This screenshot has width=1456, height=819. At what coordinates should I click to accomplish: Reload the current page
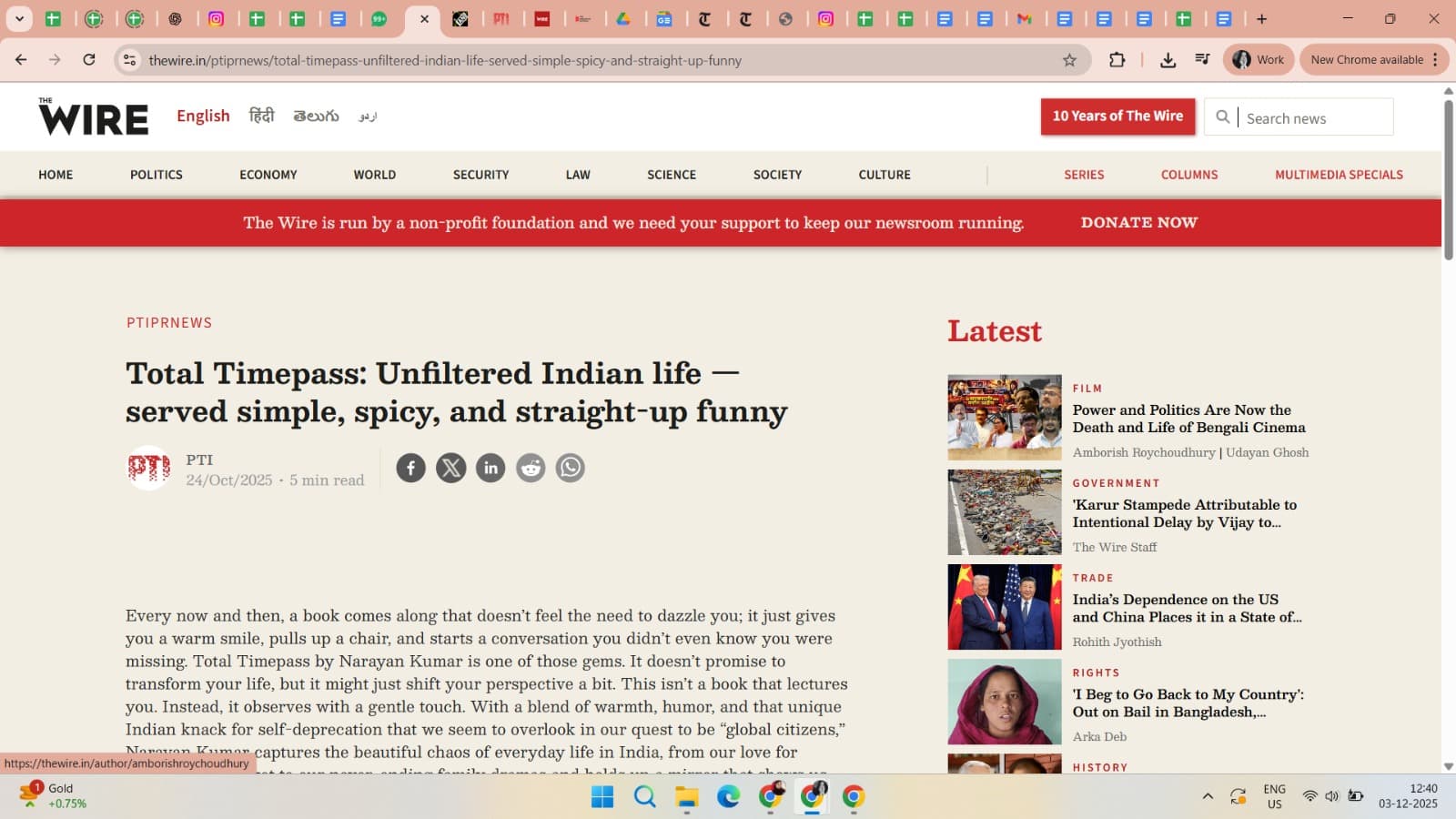click(x=89, y=60)
